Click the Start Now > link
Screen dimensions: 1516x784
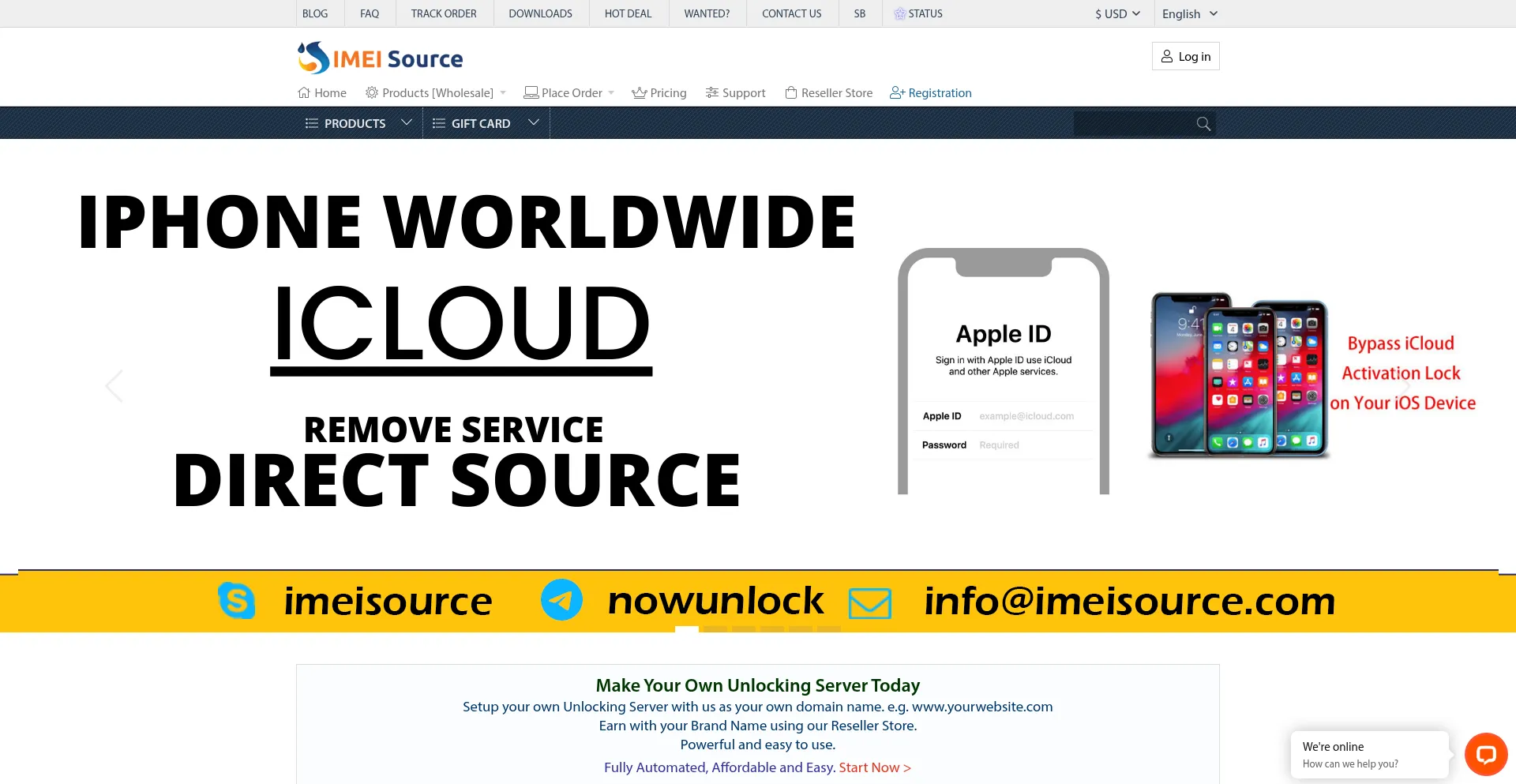pyautogui.click(x=875, y=767)
